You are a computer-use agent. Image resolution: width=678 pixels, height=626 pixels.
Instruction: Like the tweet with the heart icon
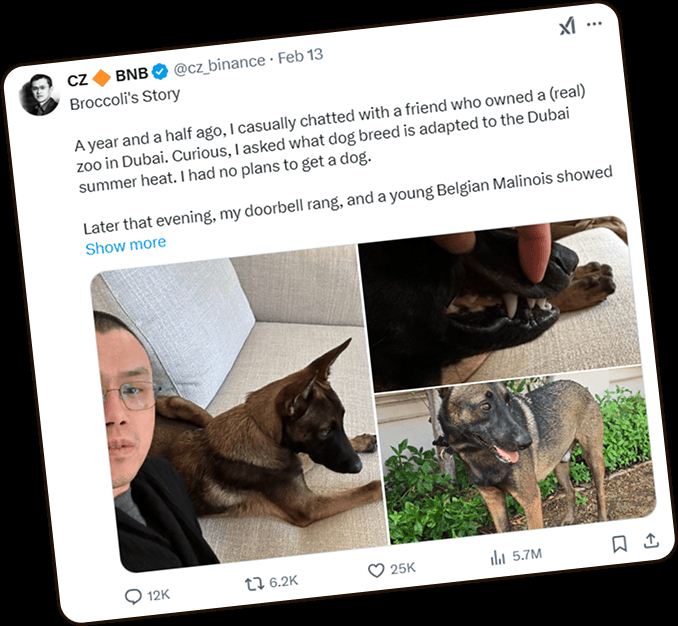376,569
